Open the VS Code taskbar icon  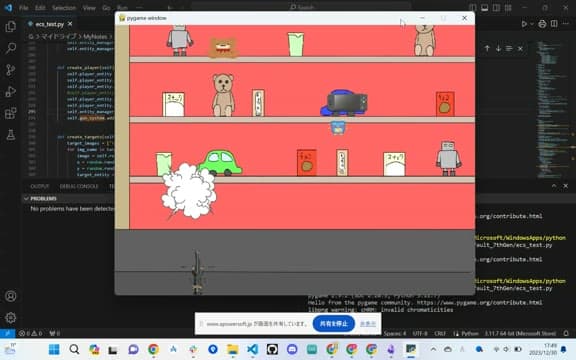click(x=252, y=349)
